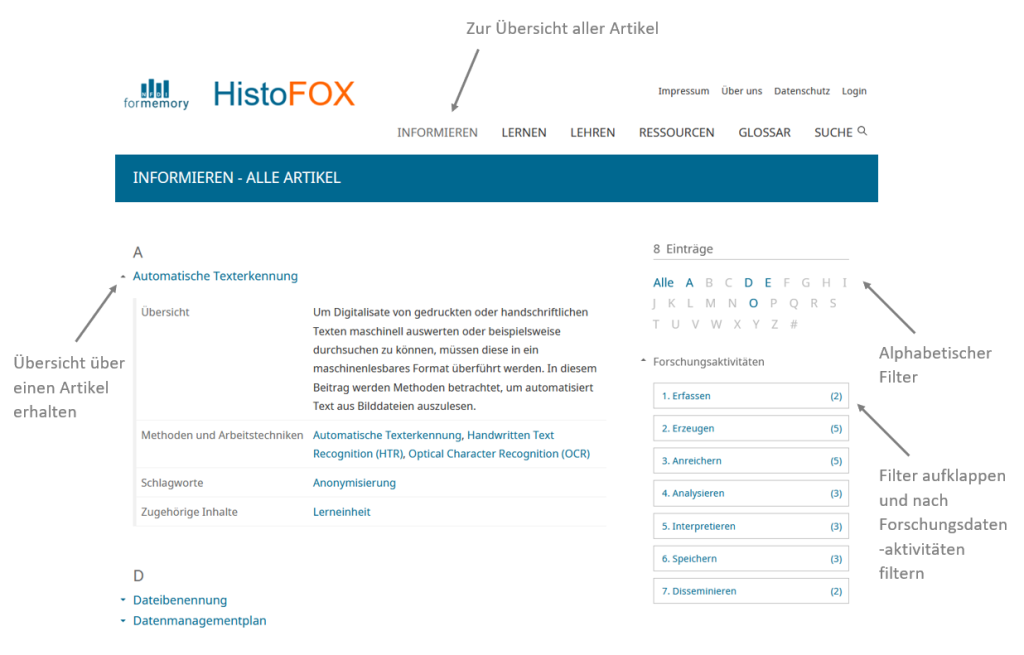Screen dimensions: 1024x655
Task: Expand the Dateibenennung article
Action: pos(123,600)
